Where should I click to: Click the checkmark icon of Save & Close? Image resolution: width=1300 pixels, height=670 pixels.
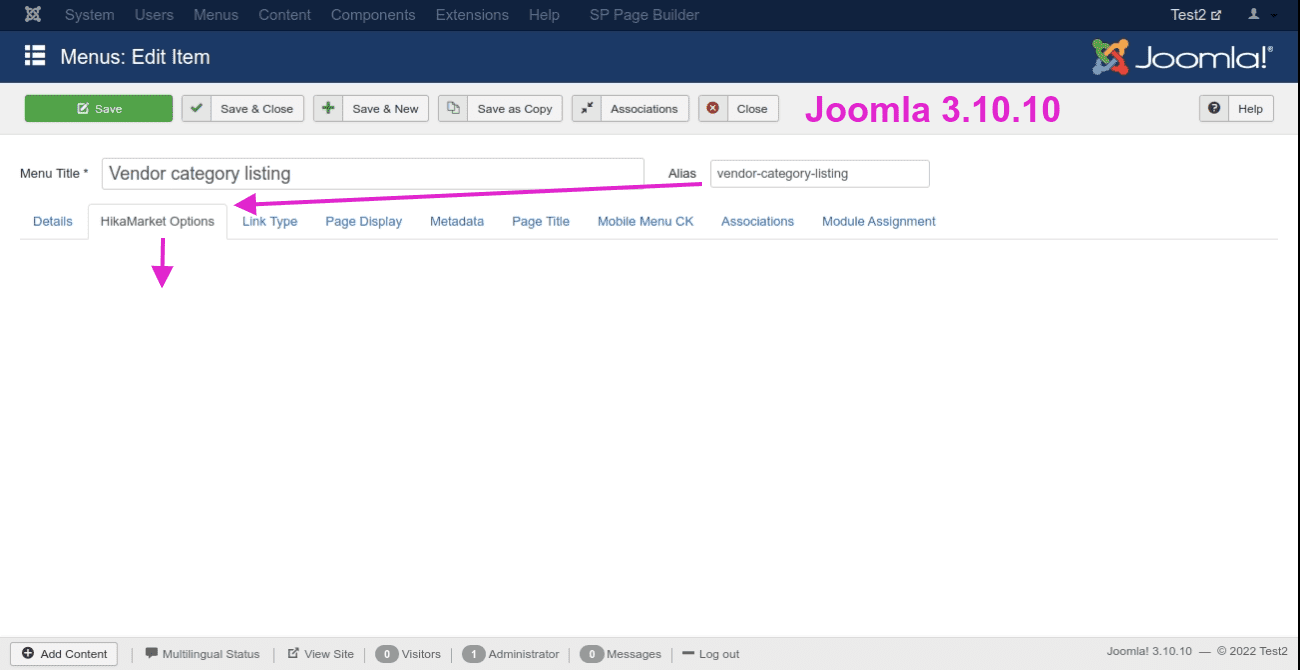197,108
